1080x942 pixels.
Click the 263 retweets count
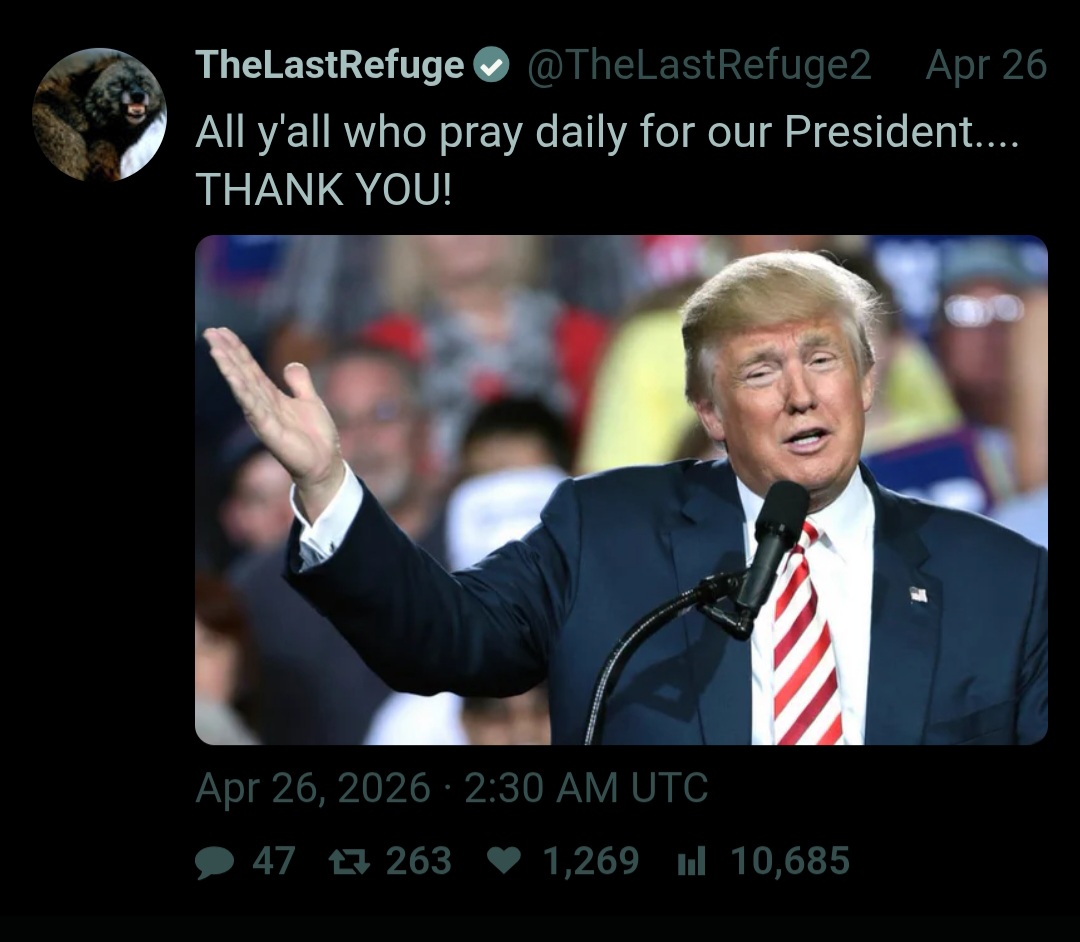[419, 861]
